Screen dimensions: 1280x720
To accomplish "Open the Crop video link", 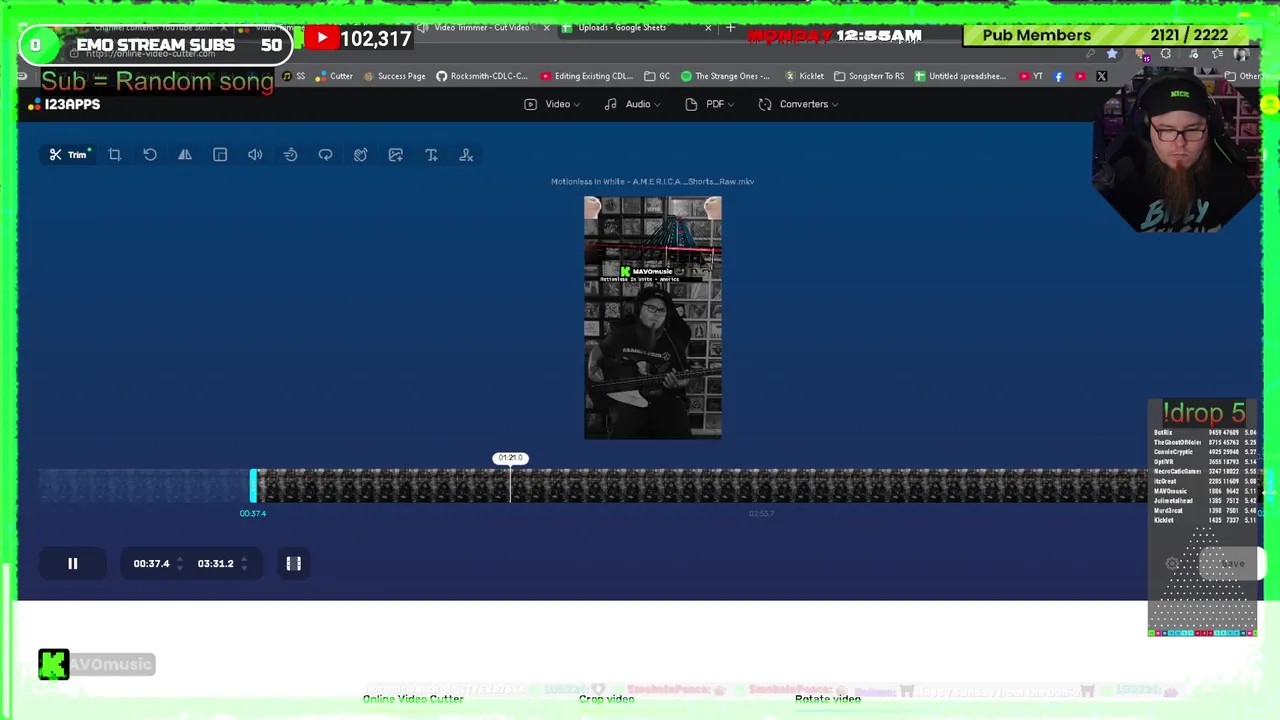I will pyautogui.click(x=606, y=699).
